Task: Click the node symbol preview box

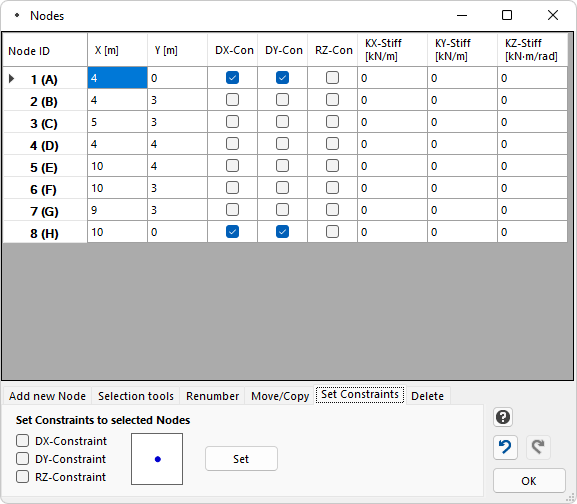Action: click(157, 459)
